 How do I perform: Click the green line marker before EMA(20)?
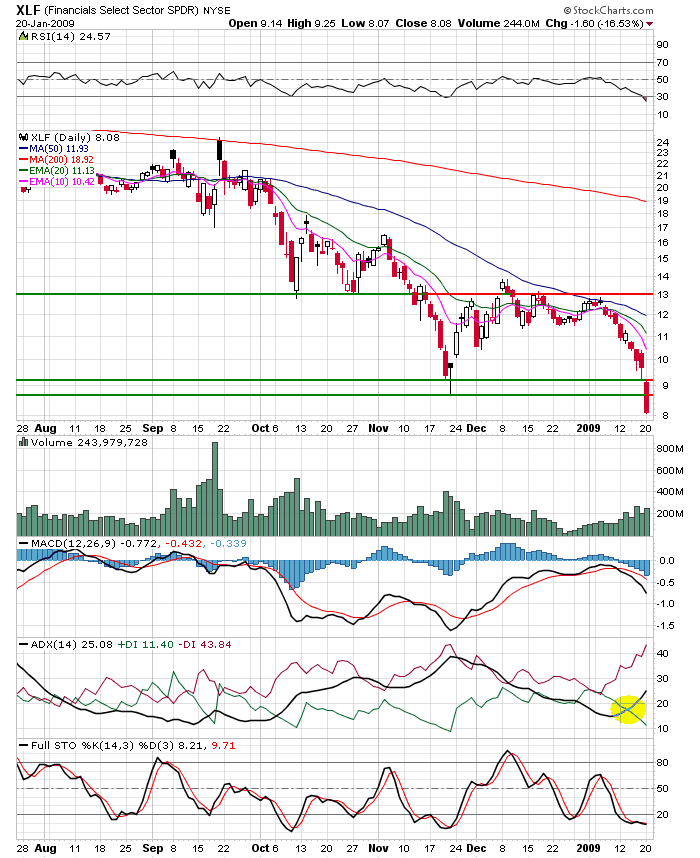[x=23, y=171]
